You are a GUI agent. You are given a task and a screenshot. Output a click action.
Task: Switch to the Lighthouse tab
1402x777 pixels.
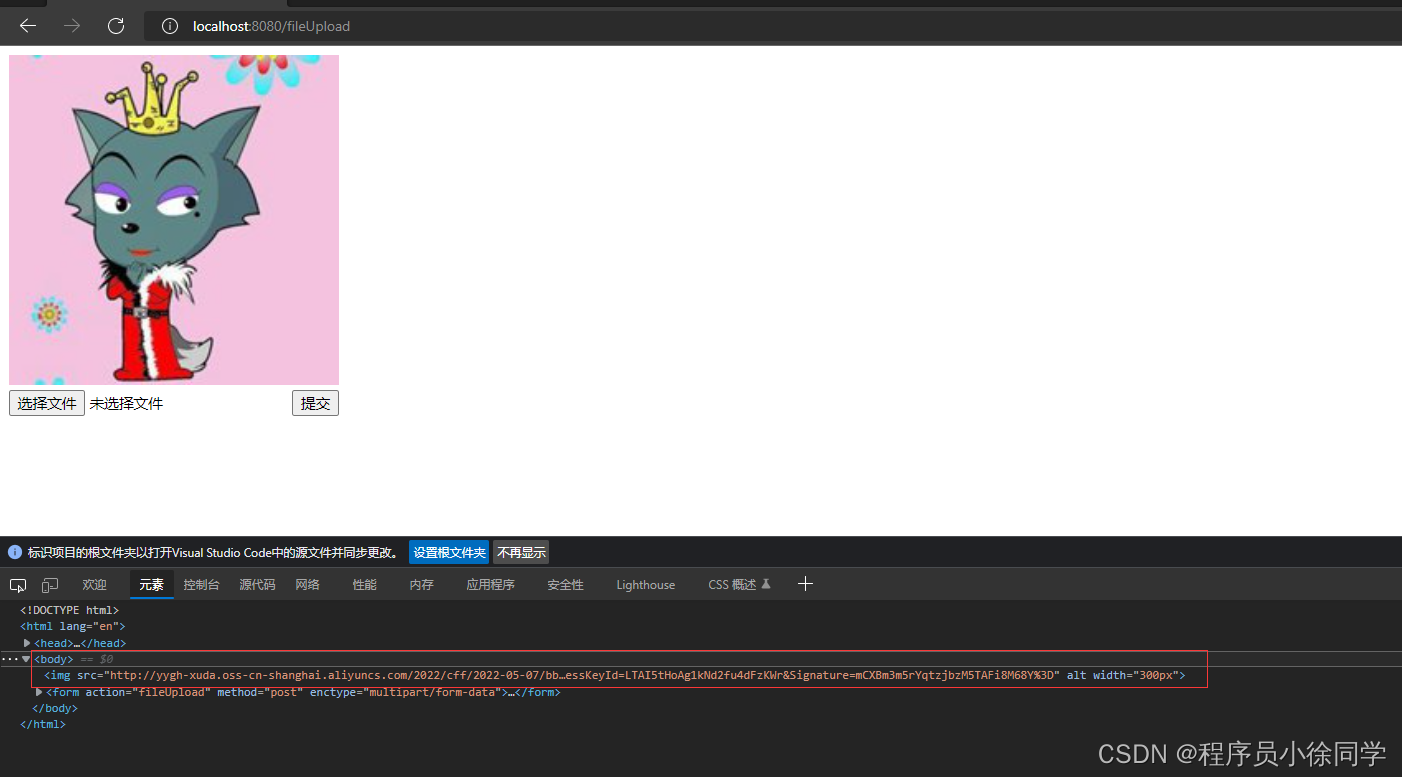(x=645, y=584)
